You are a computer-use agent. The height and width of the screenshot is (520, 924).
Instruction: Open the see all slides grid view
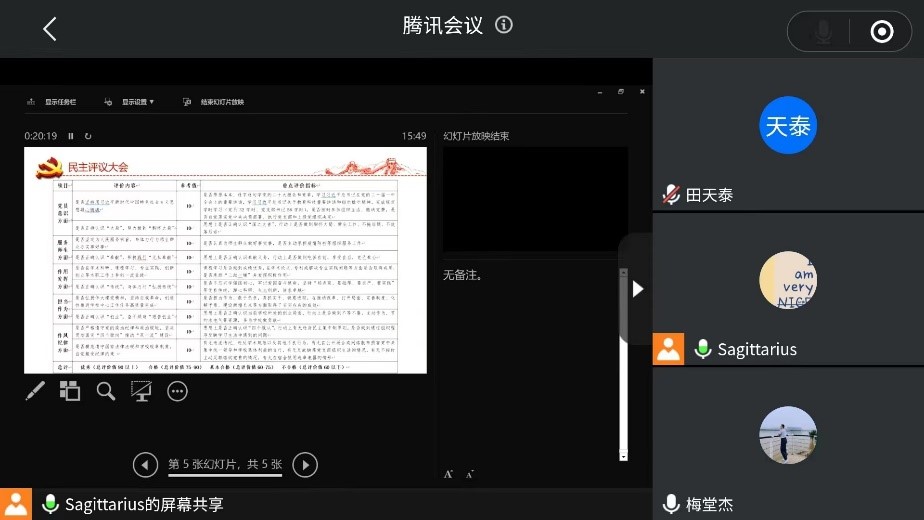(70, 391)
